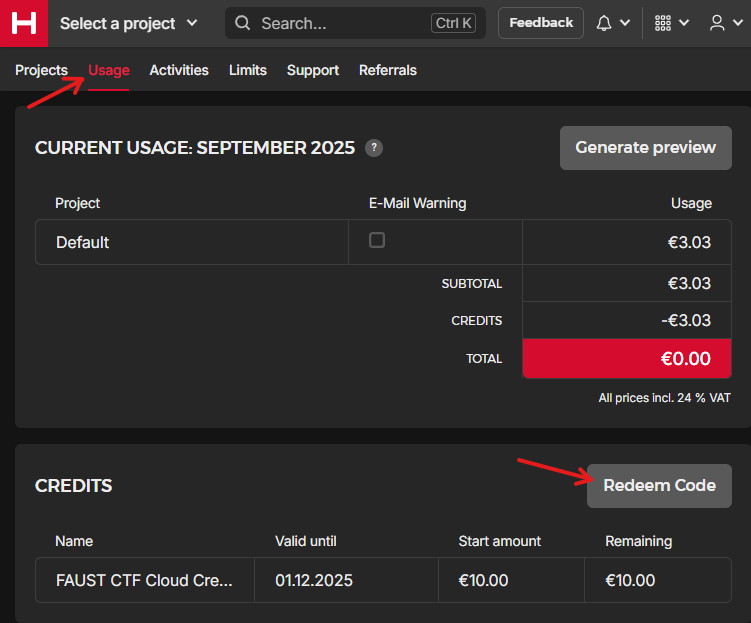Click the search magnifier icon
The image size is (751, 623).
(243, 23)
